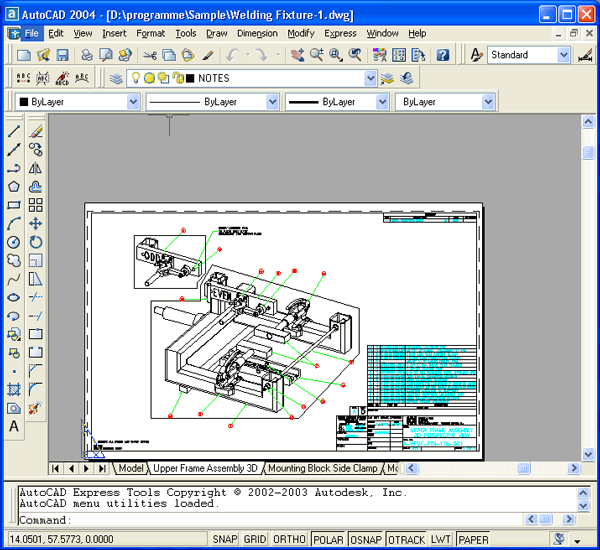Click the Help question mark icon
Image resolution: width=600 pixels, height=550 pixels.
tap(443, 56)
